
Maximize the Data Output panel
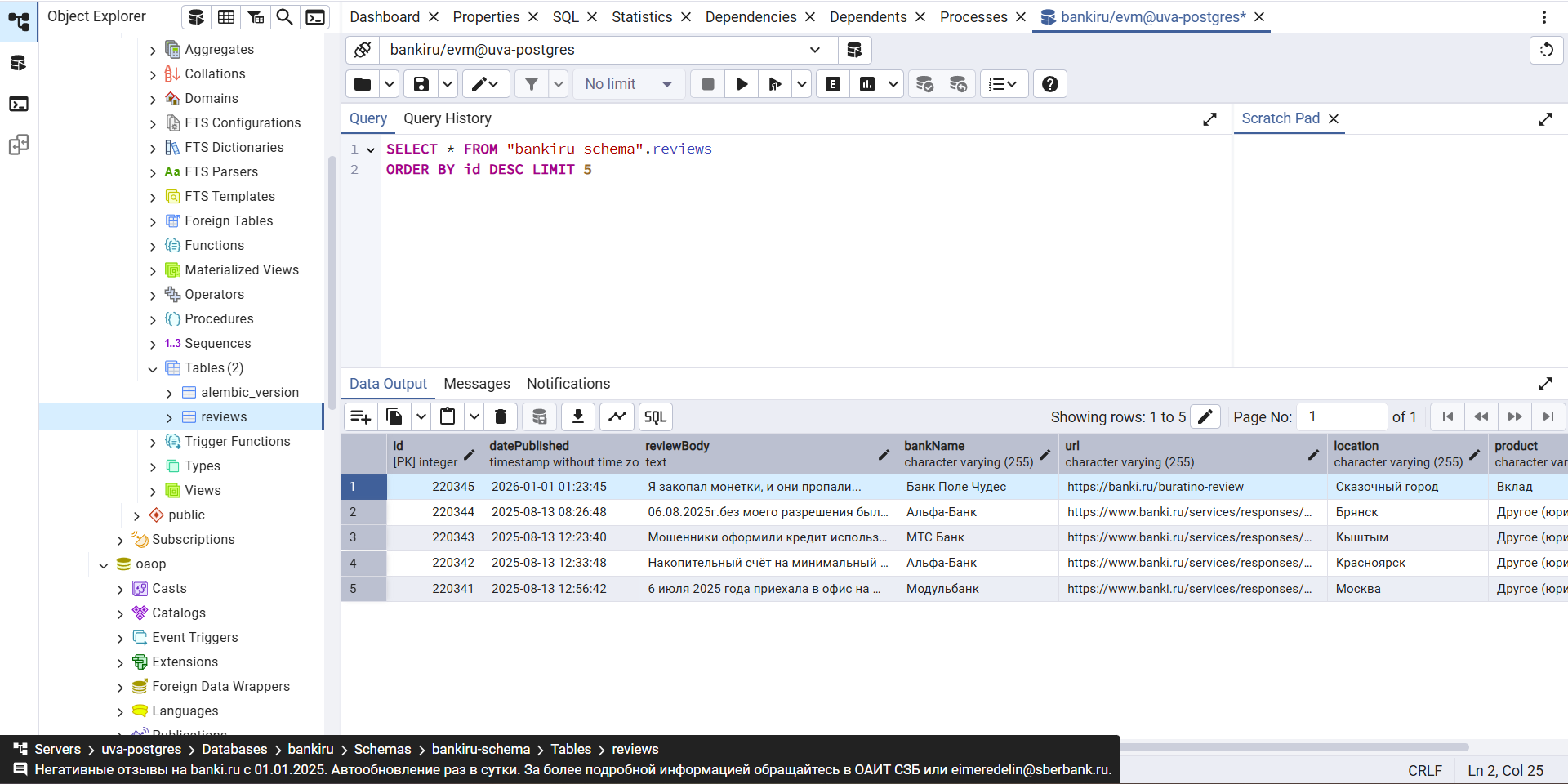(1545, 384)
